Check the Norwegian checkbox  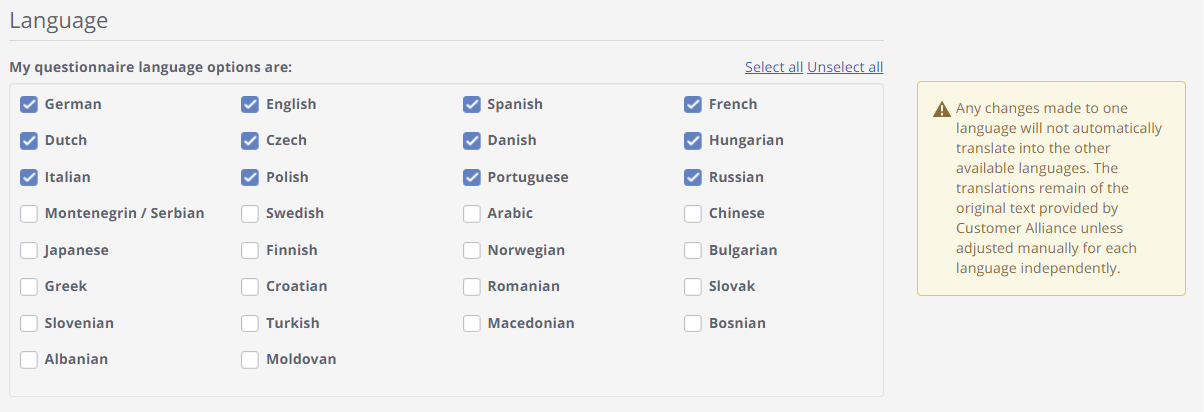472,250
